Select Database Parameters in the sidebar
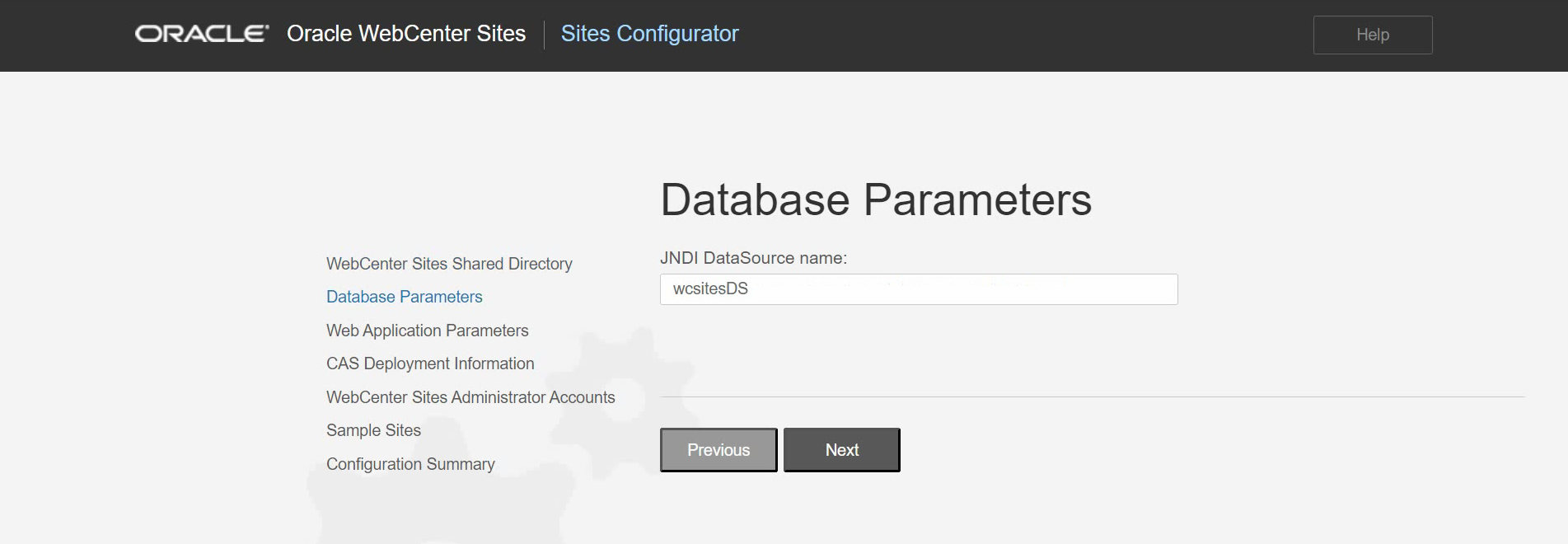This screenshot has width=1568, height=544. (404, 297)
